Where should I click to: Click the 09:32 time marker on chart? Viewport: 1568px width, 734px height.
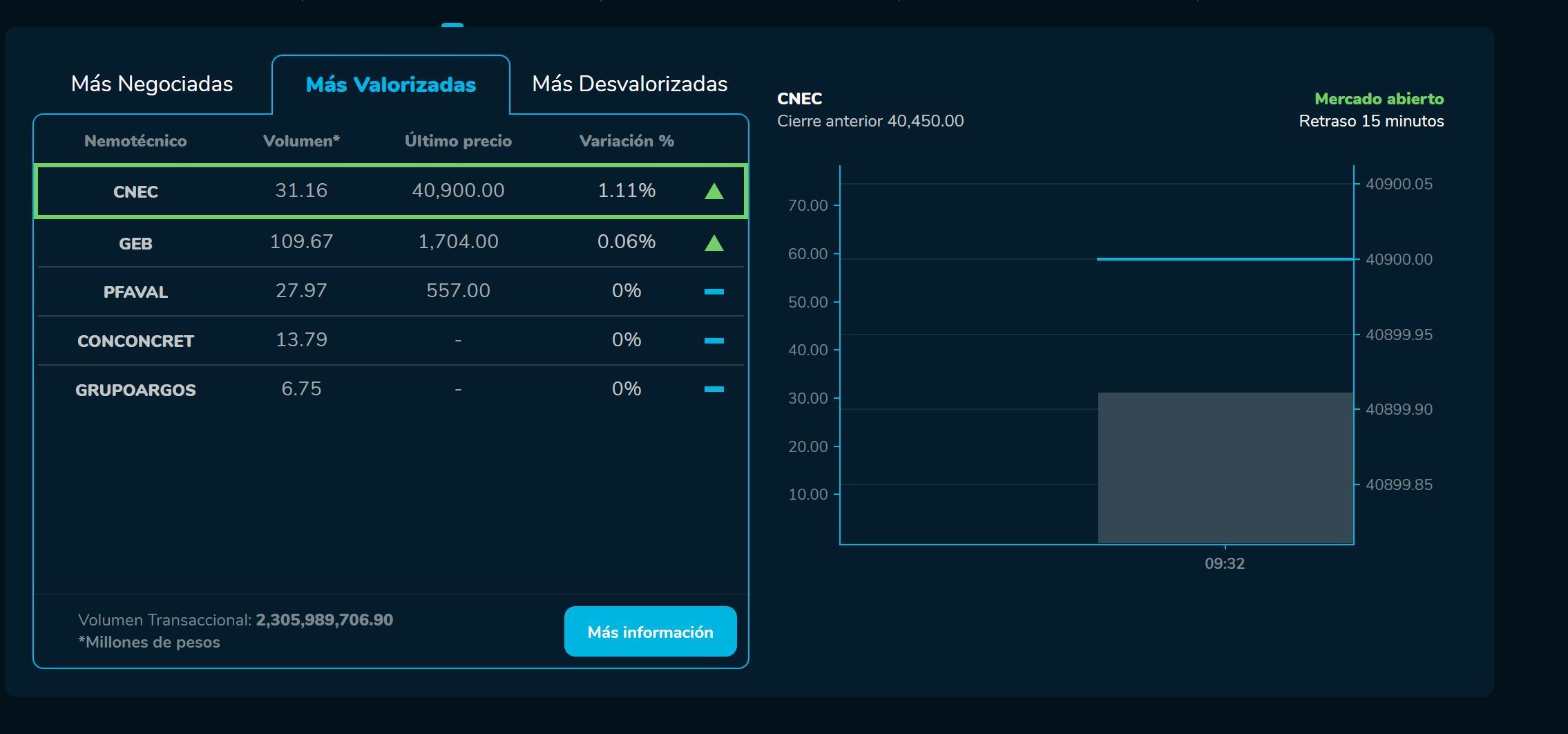coord(1225,563)
